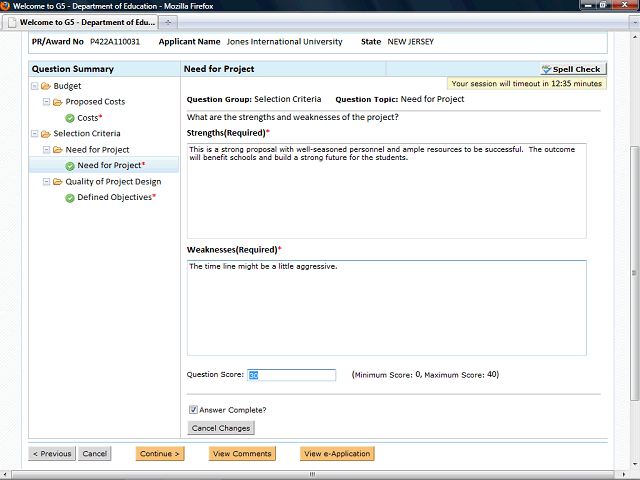Click the scroll left arrow
Image resolution: width=640 pixels, height=480 pixels.
(5, 474)
